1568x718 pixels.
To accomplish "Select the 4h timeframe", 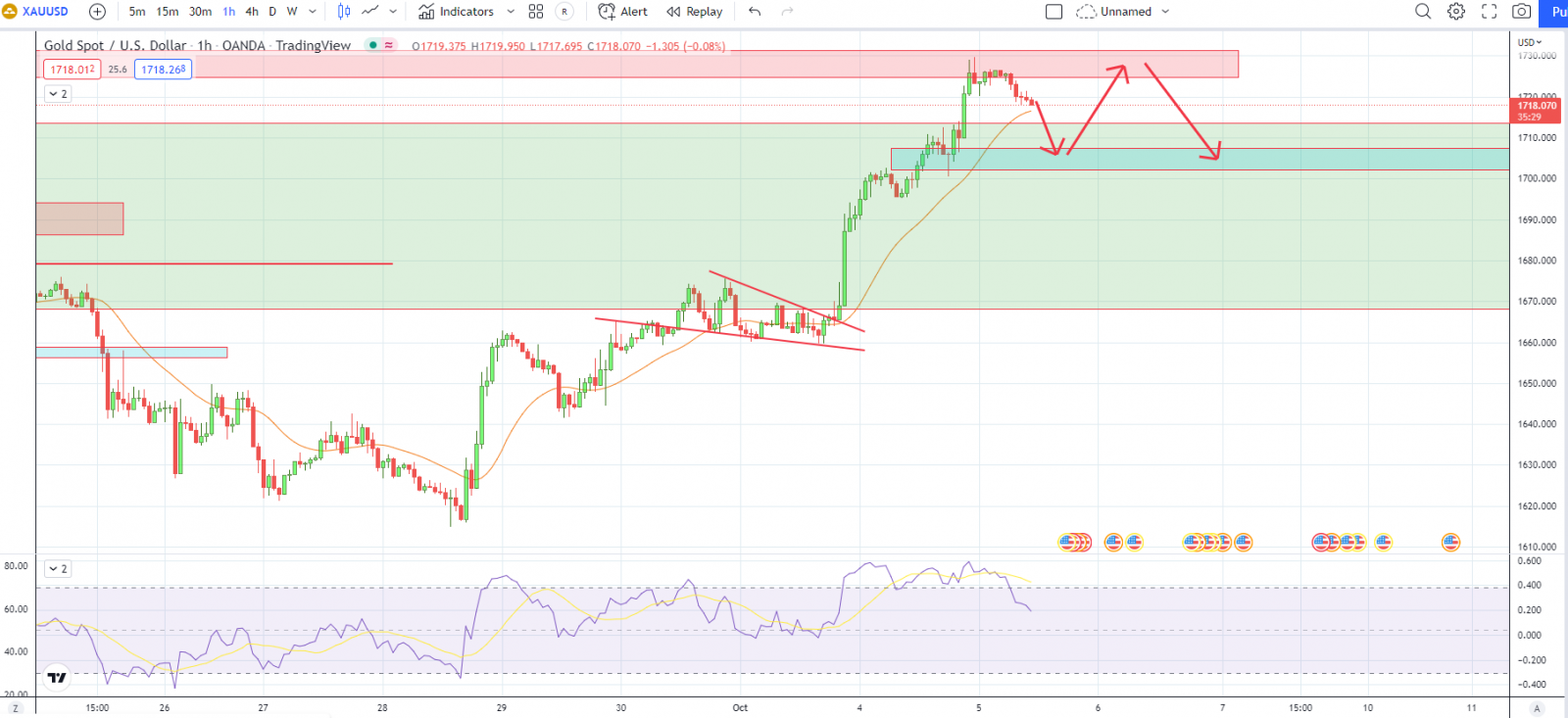I will [252, 12].
